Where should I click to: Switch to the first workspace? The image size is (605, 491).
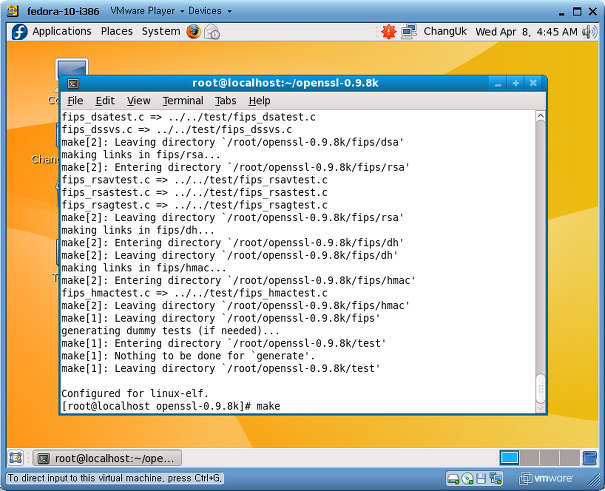click(509, 458)
